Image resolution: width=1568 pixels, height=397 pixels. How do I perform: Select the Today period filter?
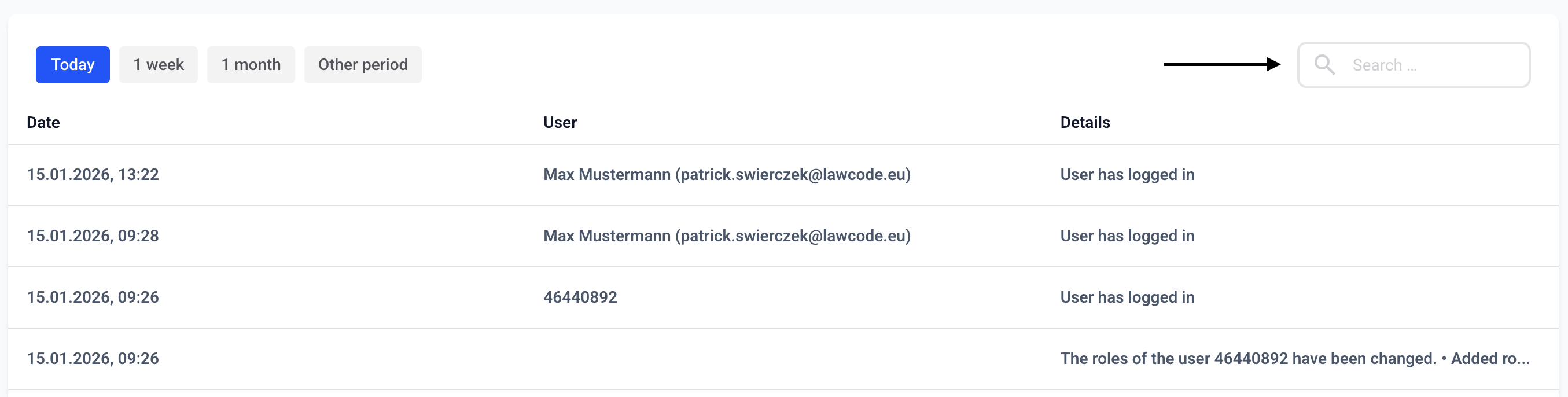point(72,65)
